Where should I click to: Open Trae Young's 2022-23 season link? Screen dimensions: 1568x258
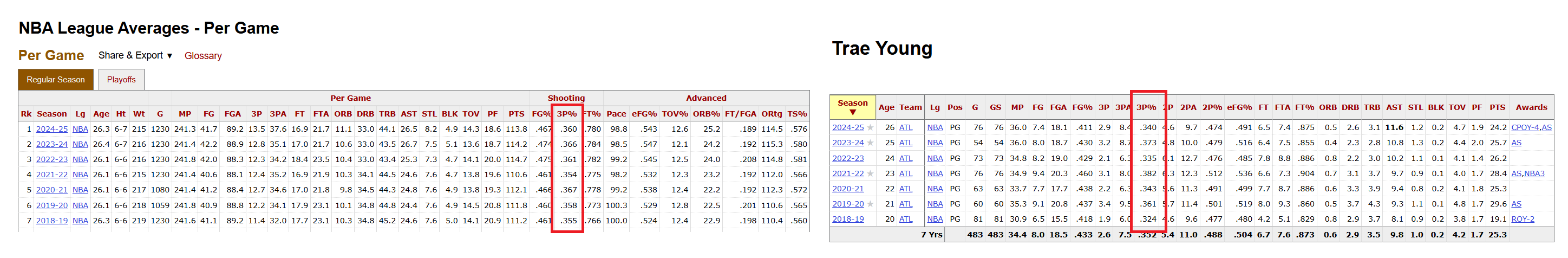(x=848, y=159)
